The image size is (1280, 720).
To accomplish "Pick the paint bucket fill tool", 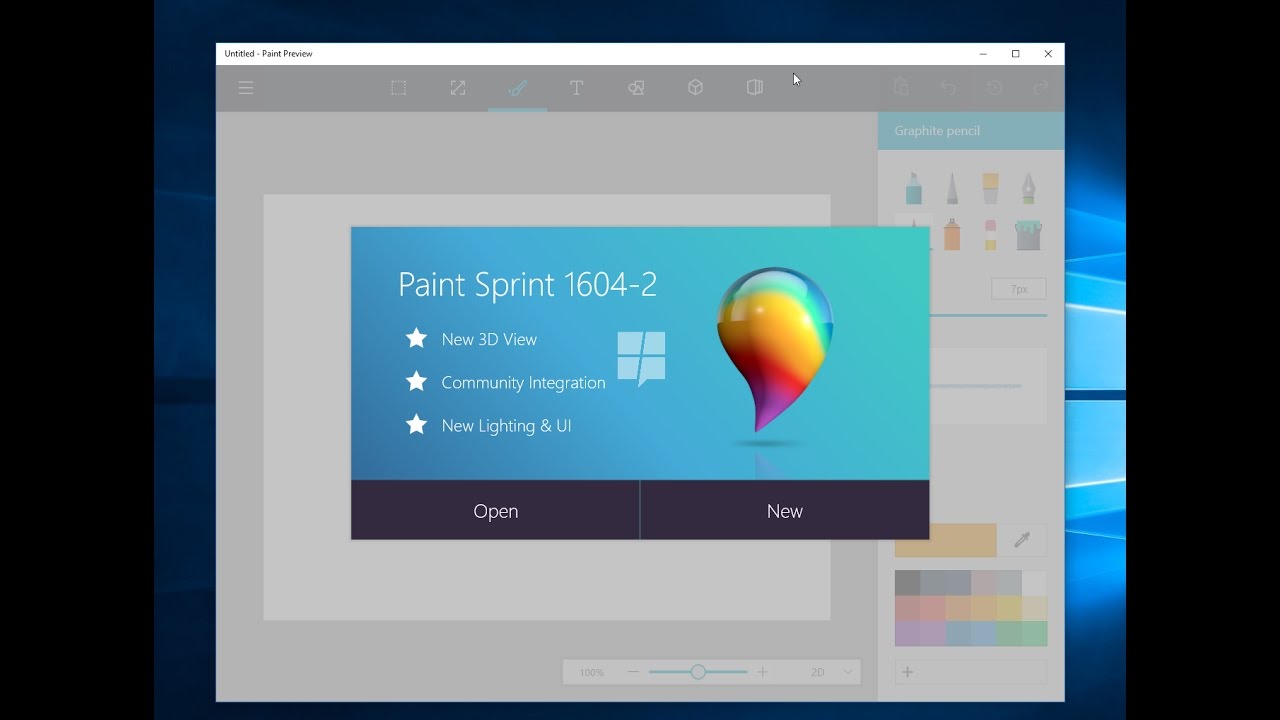I will (x=1028, y=235).
